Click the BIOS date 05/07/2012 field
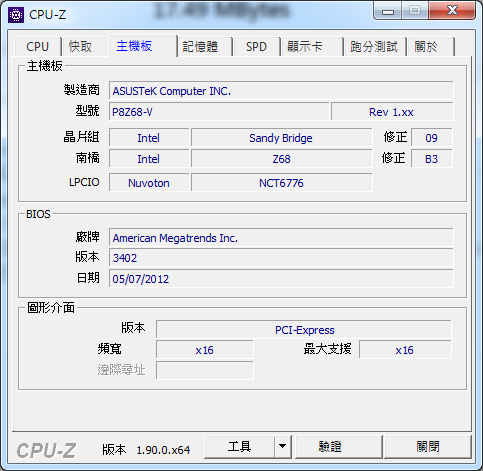 (x=281, y=278)
